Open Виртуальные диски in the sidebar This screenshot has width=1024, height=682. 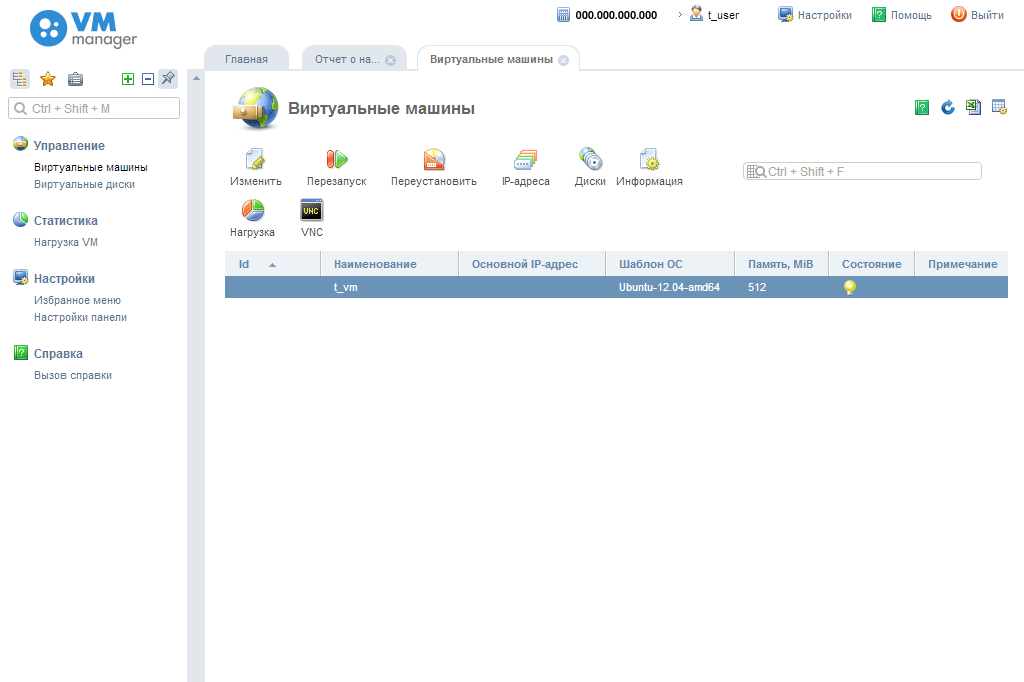pos(84,184)
